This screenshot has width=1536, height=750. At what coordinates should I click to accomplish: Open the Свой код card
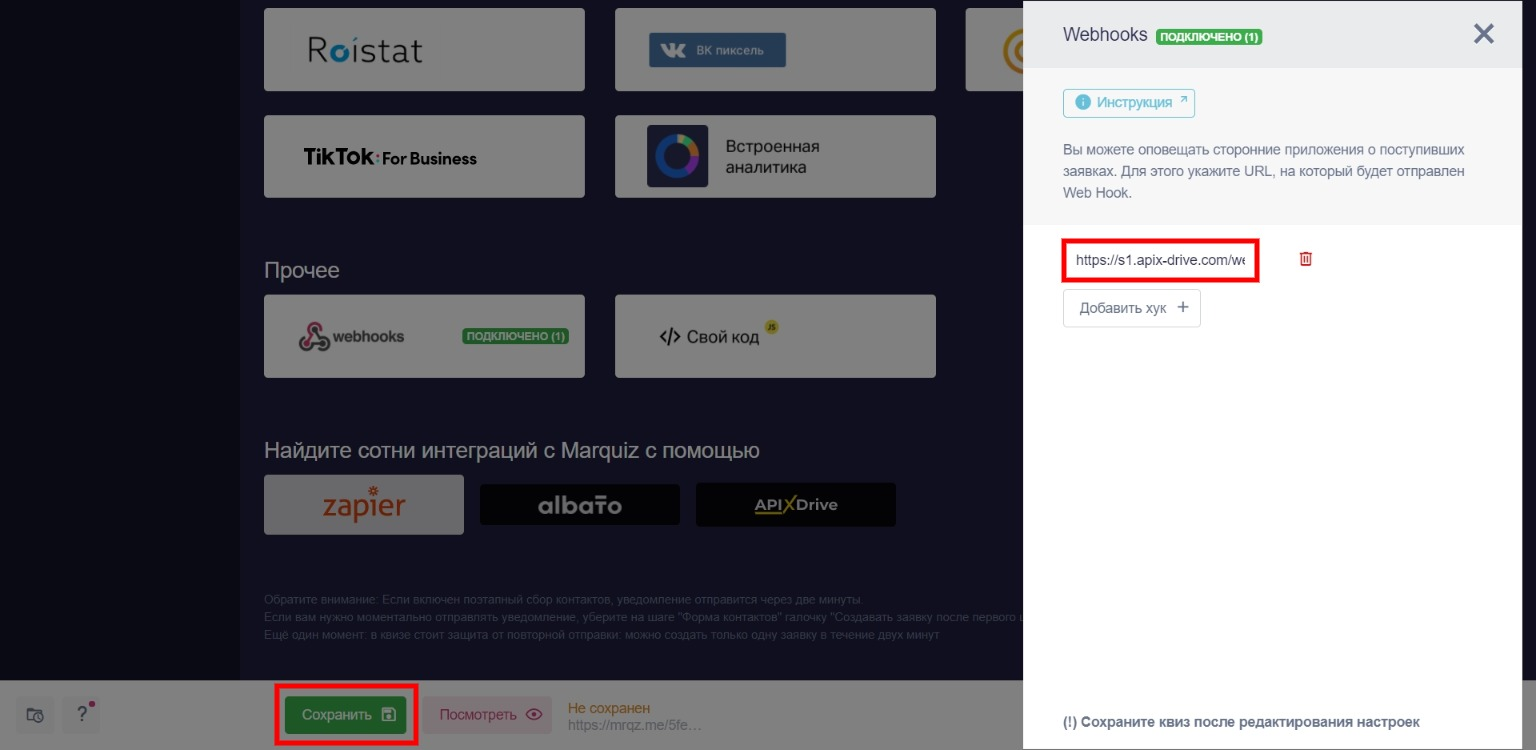[775, 336]
